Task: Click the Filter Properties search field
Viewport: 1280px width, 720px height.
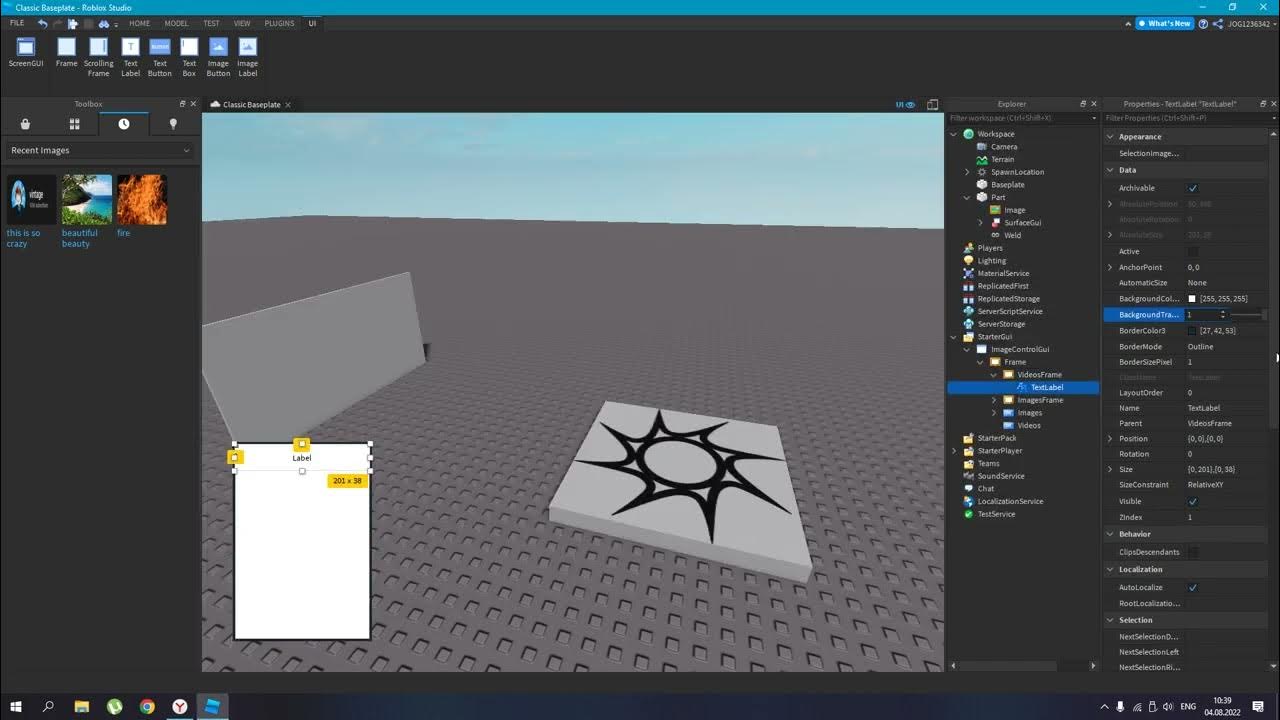Action: tap(1190, 118)
